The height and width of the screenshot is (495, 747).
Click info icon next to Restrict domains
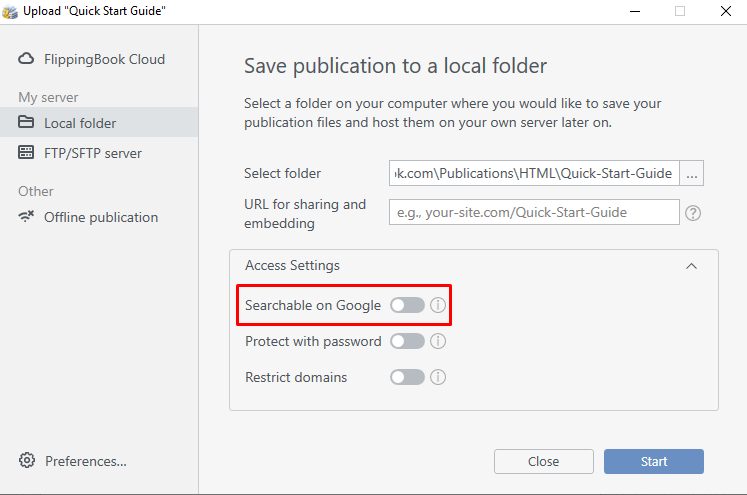click(438, 377)
